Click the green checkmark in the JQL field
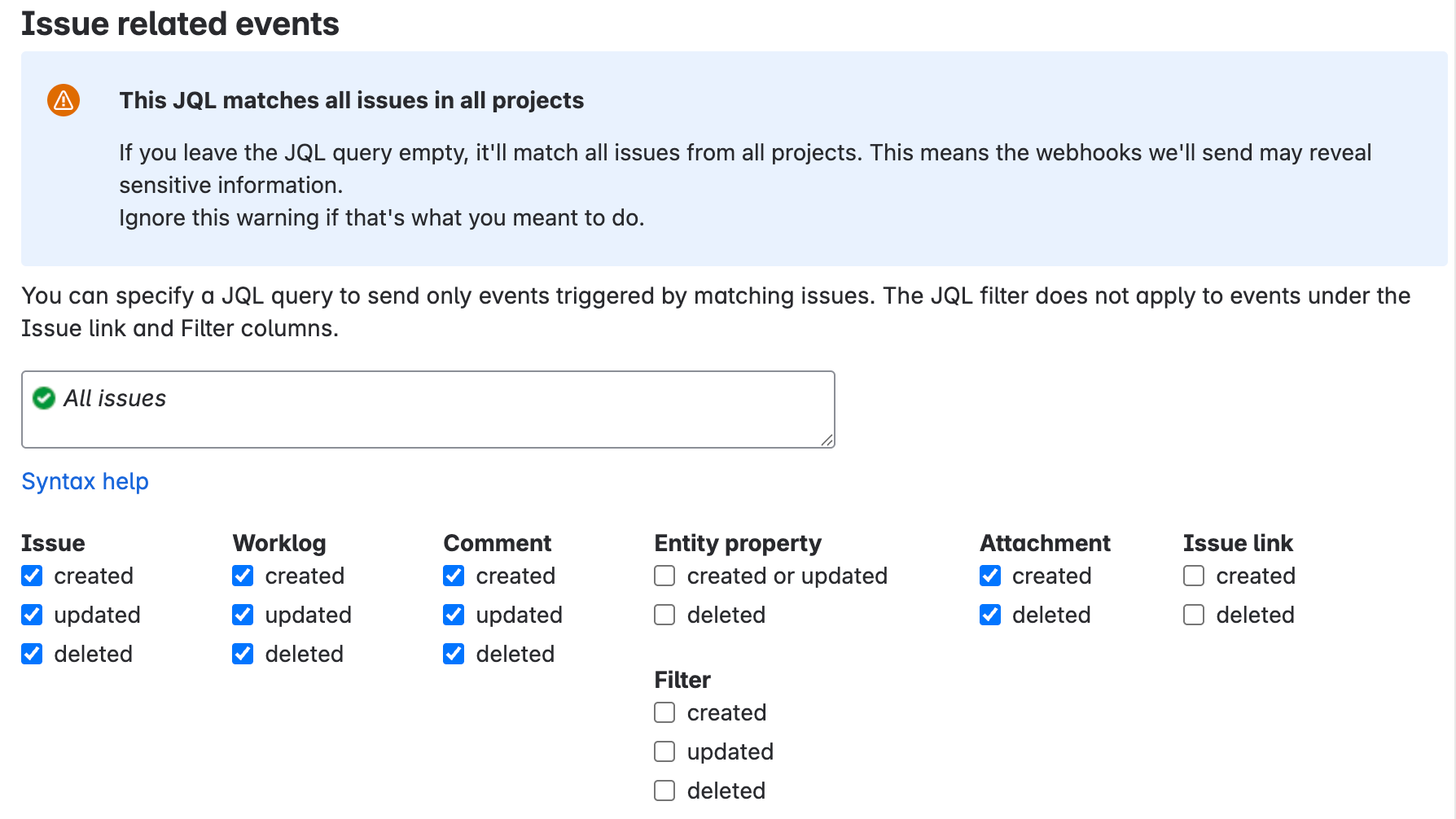1456x819 pixels. [x=43, y=398]
